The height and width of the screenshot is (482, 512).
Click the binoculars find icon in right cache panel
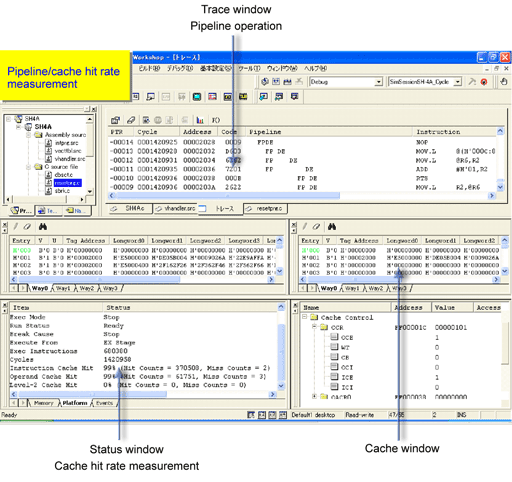pyautogui.click(x=332, y=227)
